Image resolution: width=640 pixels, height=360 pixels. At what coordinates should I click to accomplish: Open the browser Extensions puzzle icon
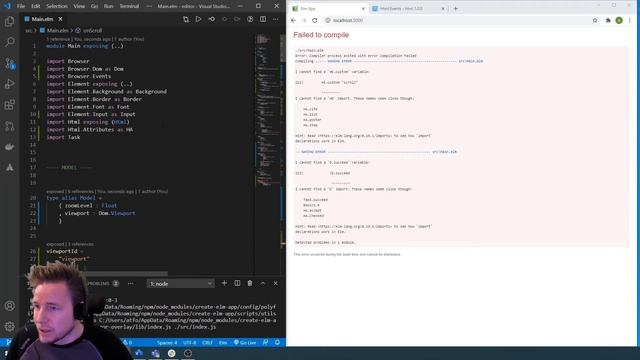click(x=608, y=20)
